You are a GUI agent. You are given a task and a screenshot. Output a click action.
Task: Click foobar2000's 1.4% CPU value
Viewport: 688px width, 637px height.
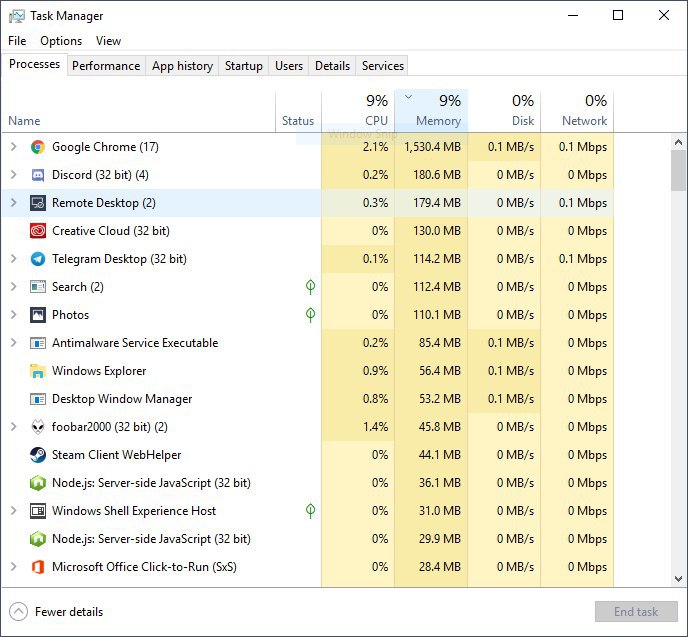pyautogui.click(x=376, y=427)
